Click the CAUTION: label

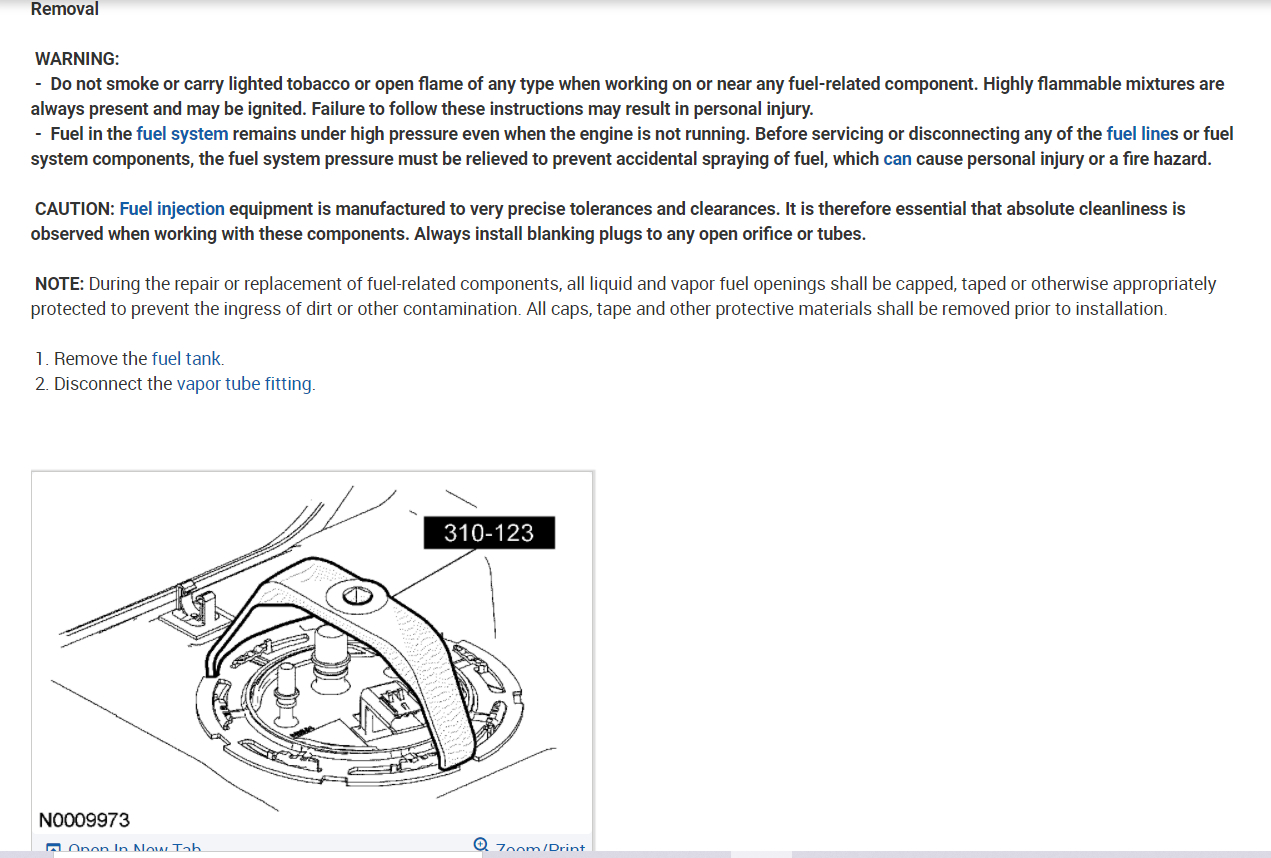[75, 209]
